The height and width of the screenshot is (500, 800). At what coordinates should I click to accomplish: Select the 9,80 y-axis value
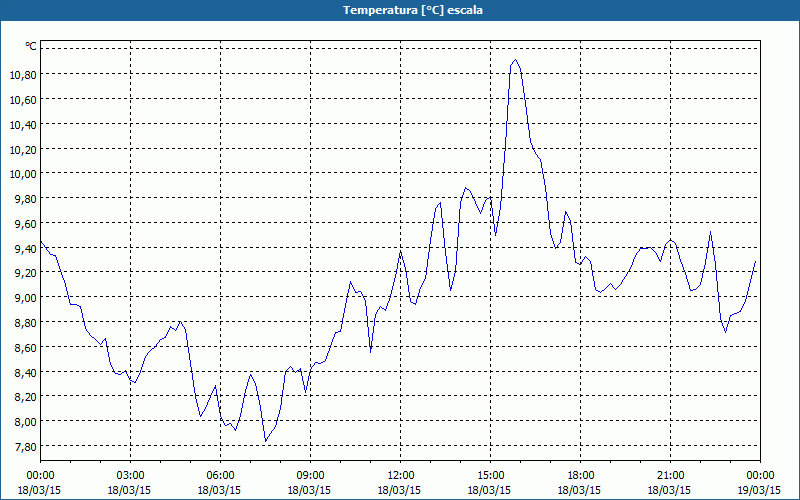pos(26,199)
